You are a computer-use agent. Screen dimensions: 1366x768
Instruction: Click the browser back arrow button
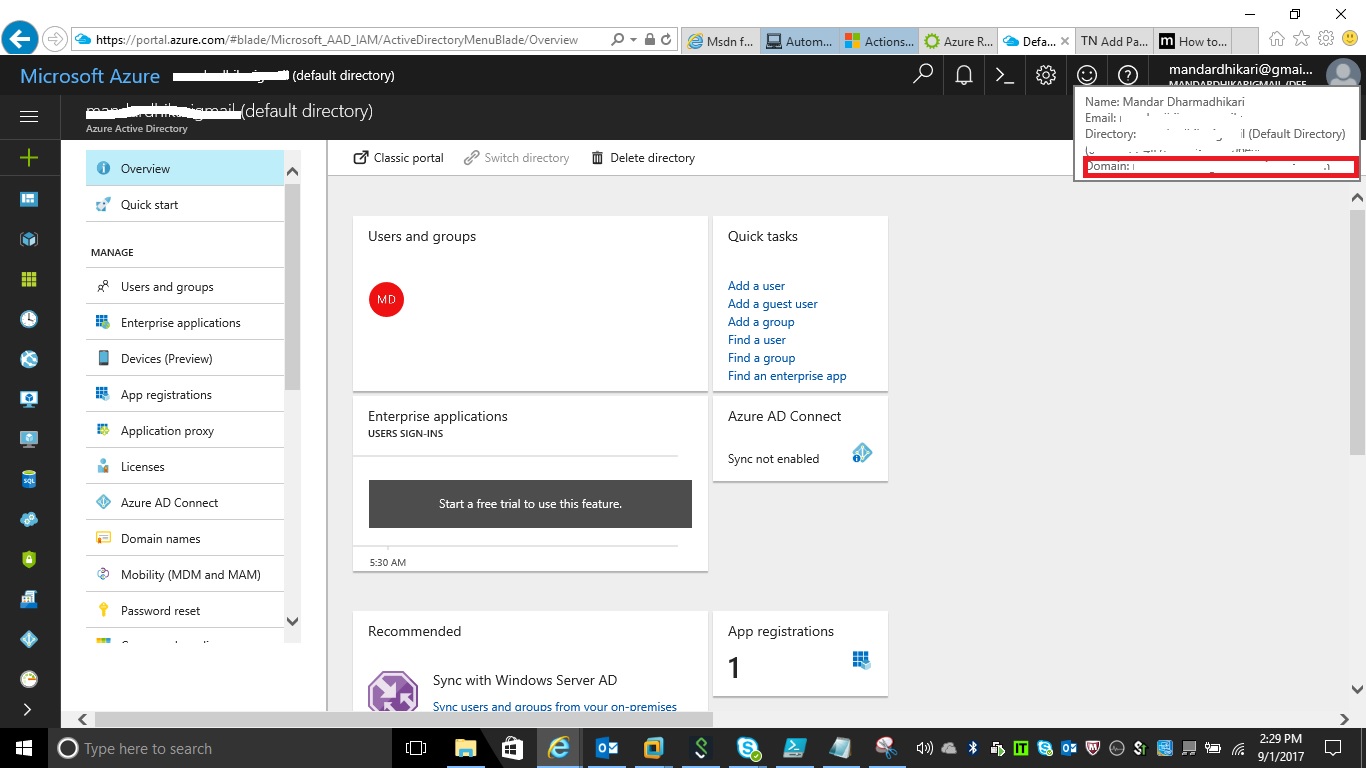point(20,39)
